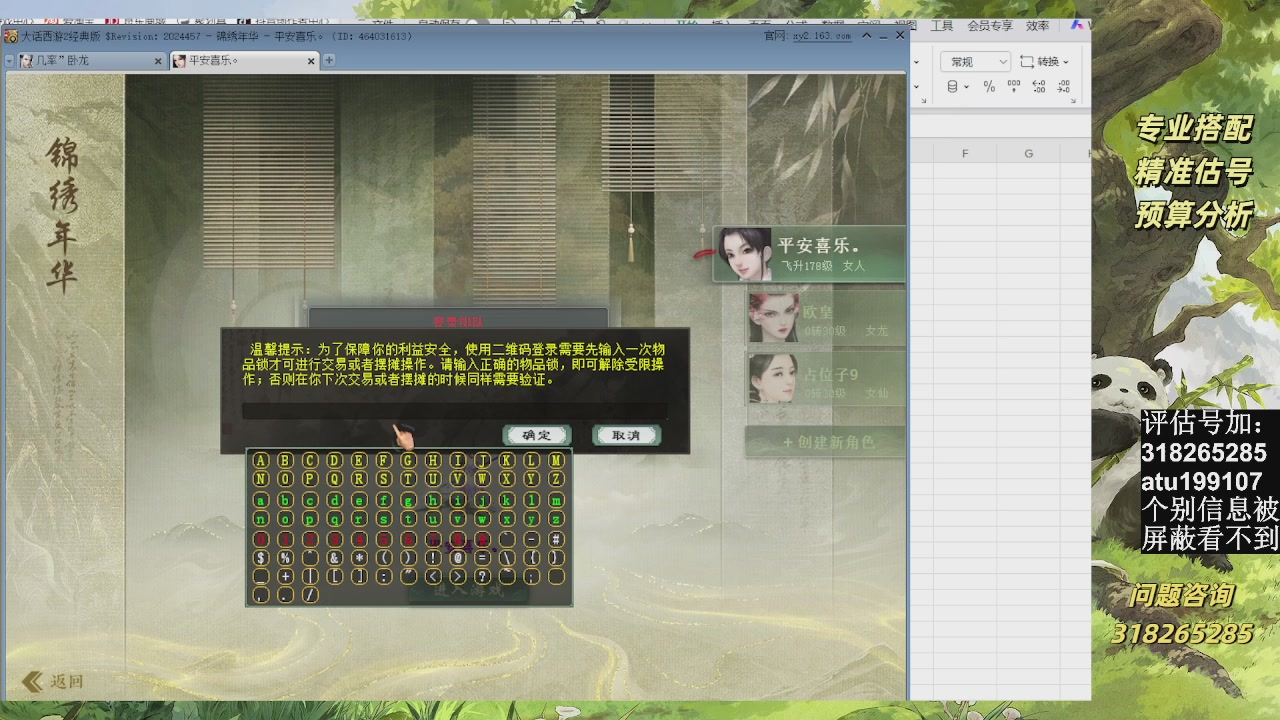Click the / symbol key
This screenshot has width=1280, height=720.
tap(310, 595)
